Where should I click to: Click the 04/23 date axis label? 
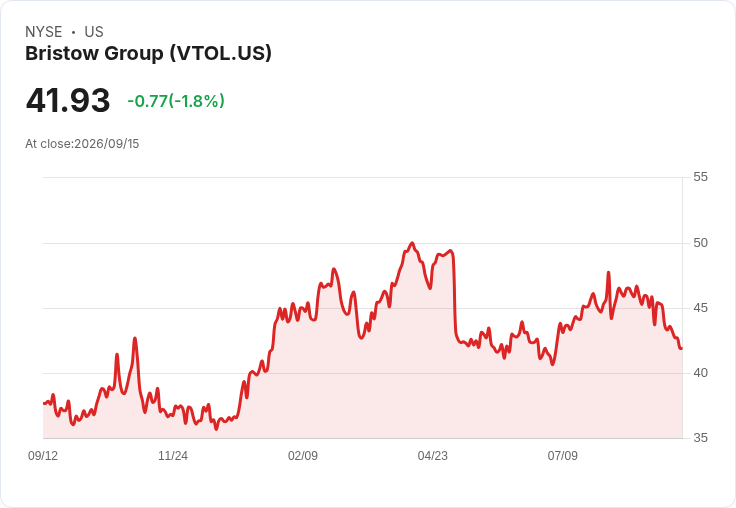click(x=432, y=455)
